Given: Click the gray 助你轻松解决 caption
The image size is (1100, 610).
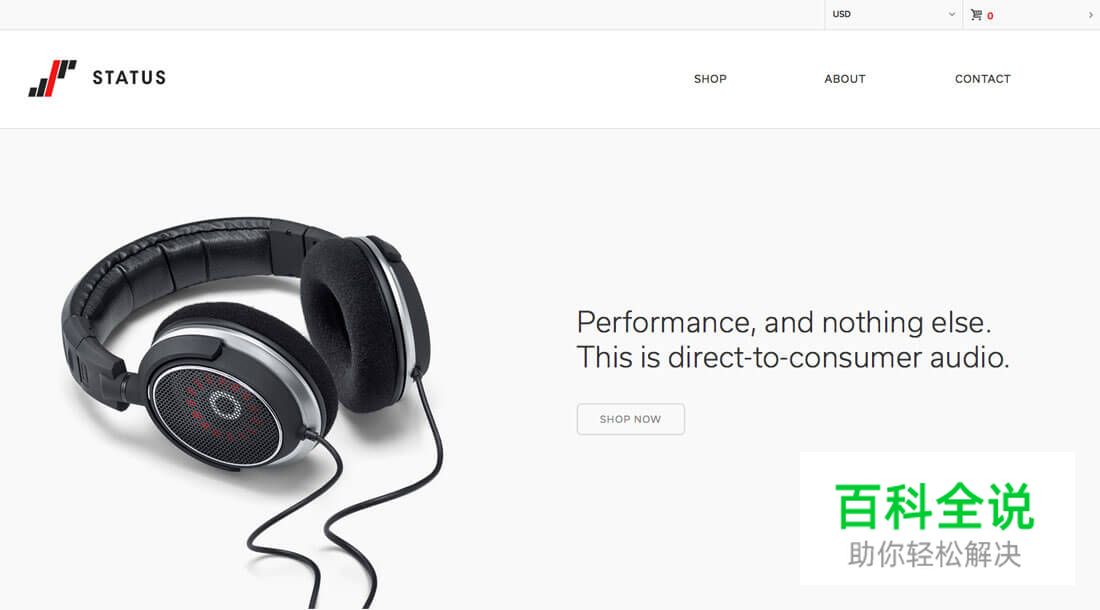Looking at the screenshot, I should pos(934,555).
